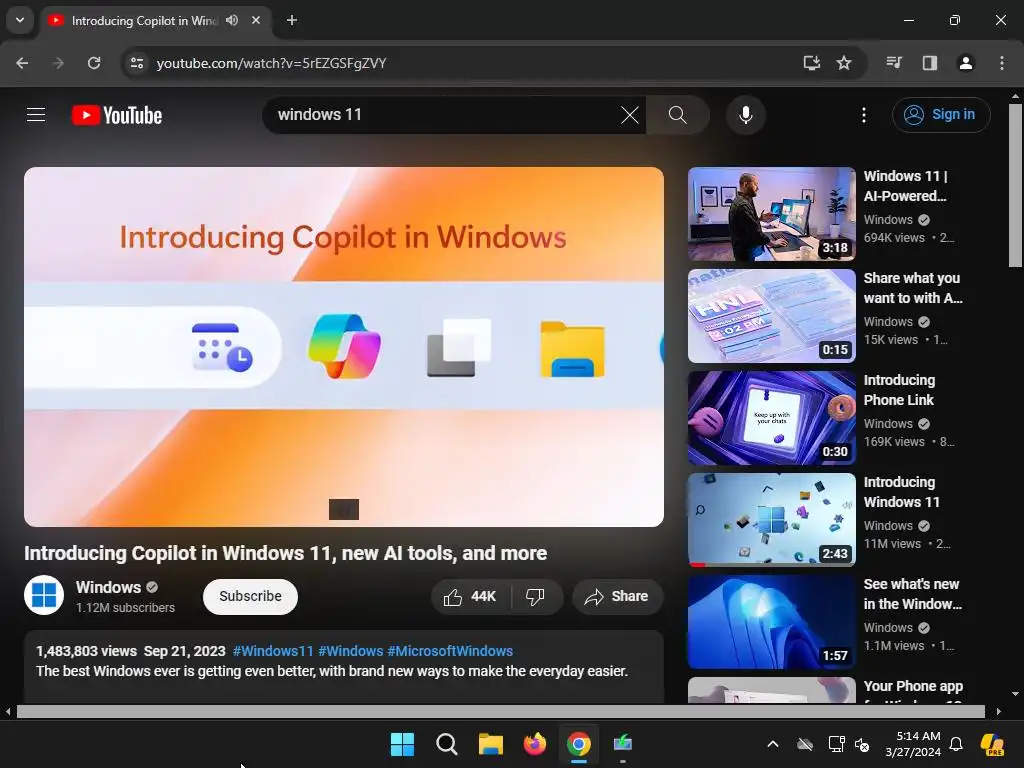Like the video with 44K thumbs up
Screen dimensions: 1024x768
click(470, 596)
